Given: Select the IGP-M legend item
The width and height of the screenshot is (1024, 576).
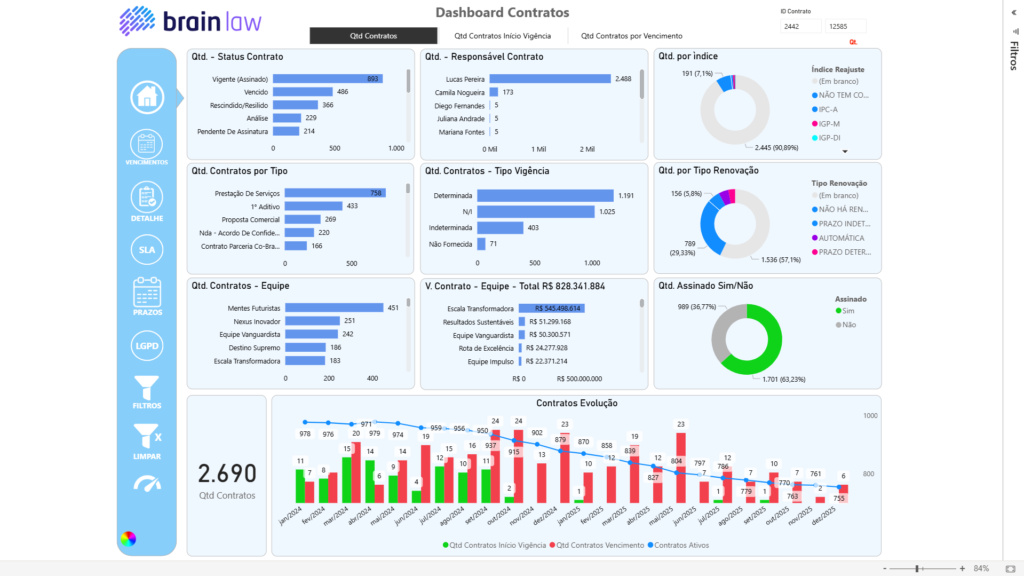Looking at the screenshot, I should click(x=825, y=124).
